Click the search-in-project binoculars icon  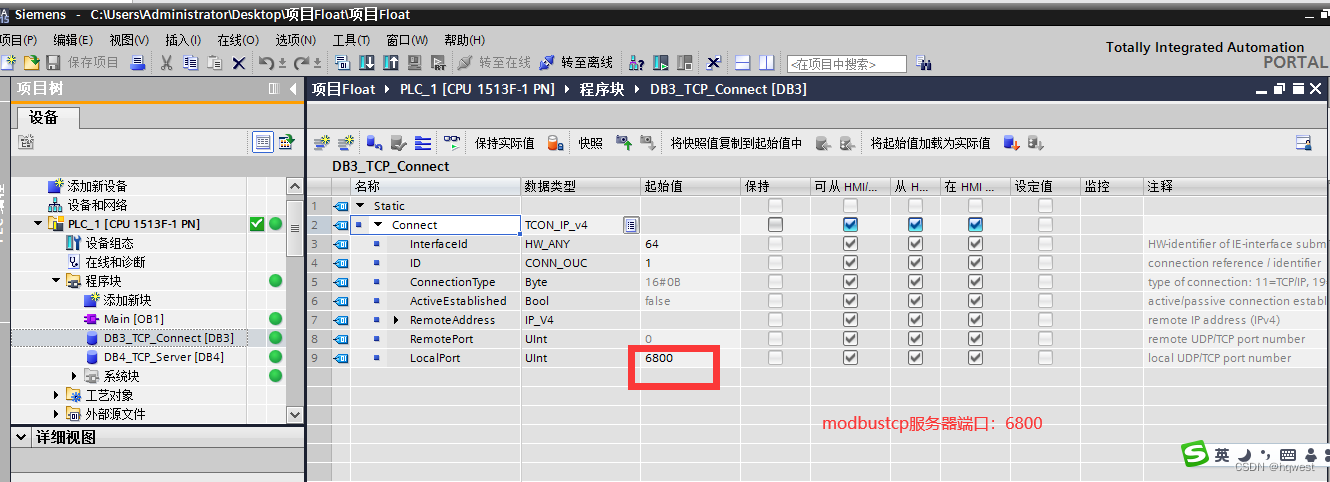pyautogui.click(x=923, y=63)
